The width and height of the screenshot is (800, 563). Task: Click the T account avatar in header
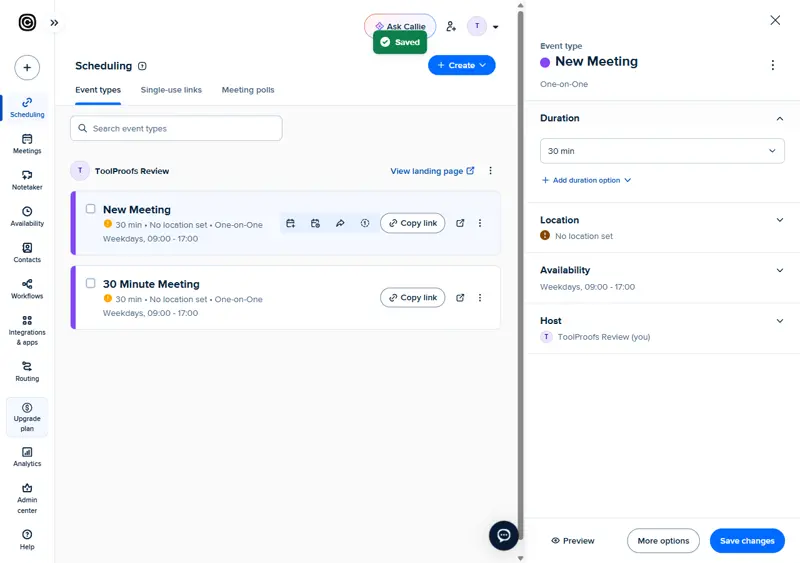click(x=477, y=26)
